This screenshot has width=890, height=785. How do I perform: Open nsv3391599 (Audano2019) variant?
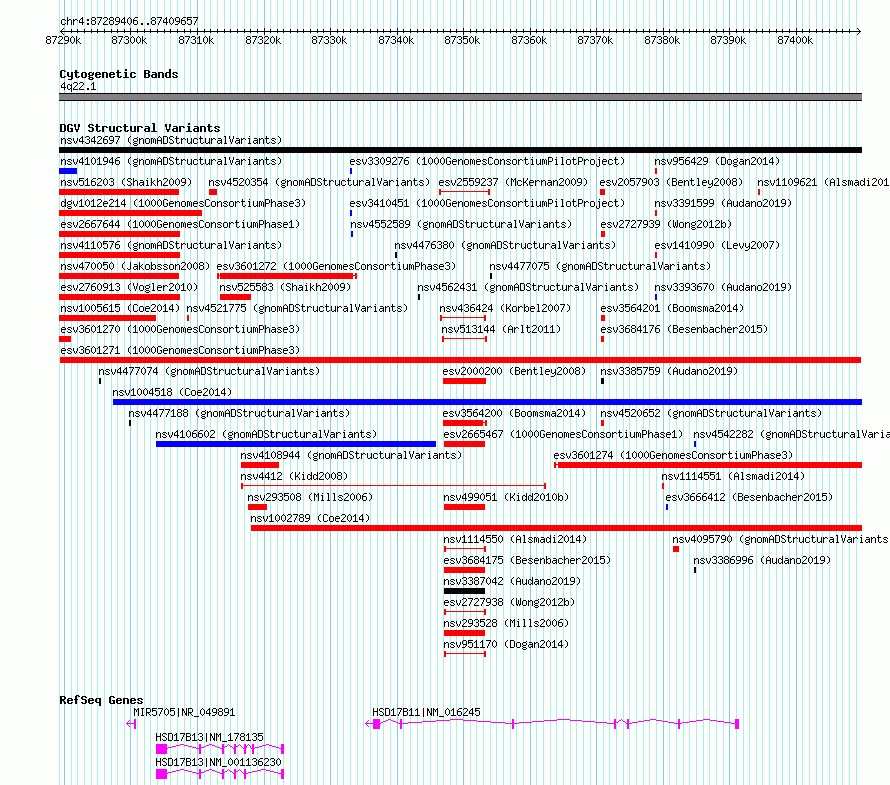723,203
